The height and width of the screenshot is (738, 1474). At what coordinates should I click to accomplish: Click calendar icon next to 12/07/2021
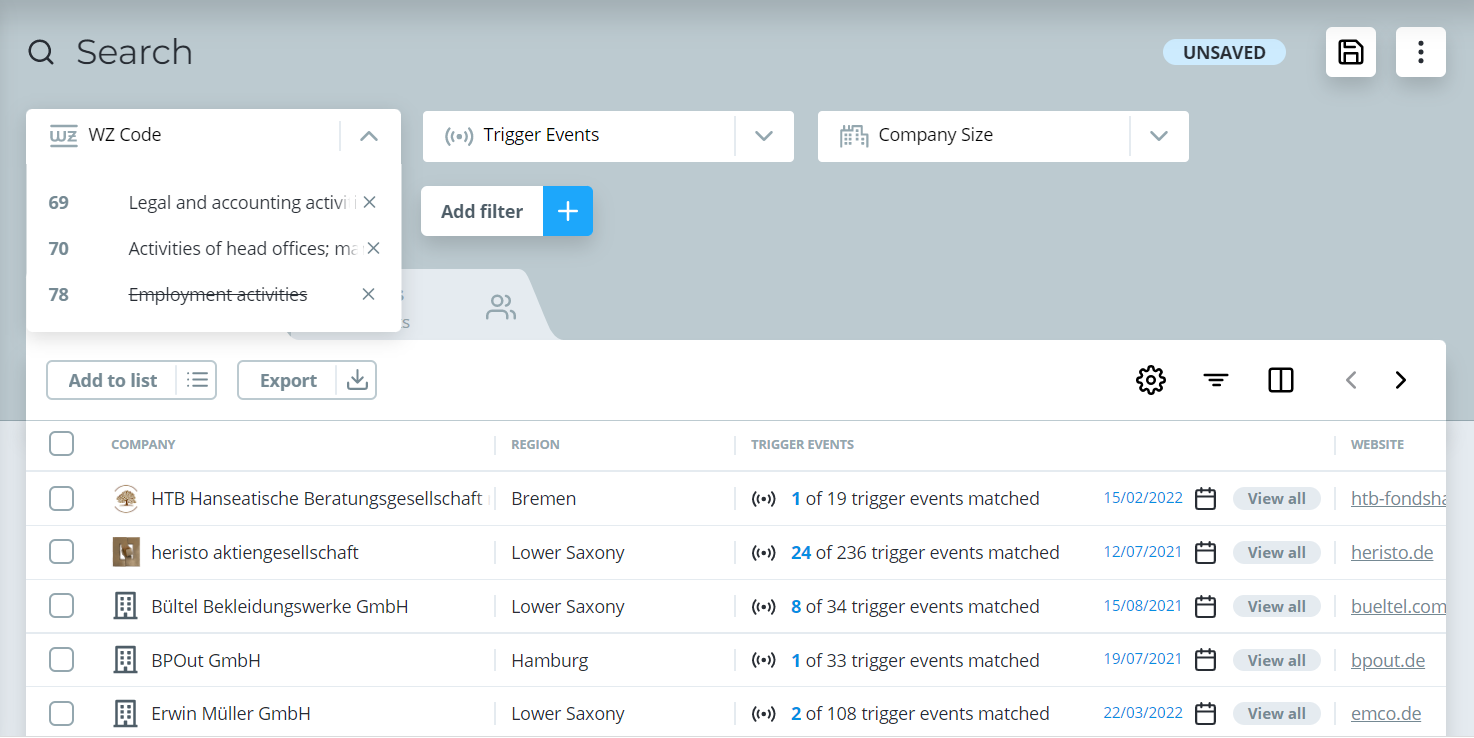pyautogui.click(x=1206, y=552)
